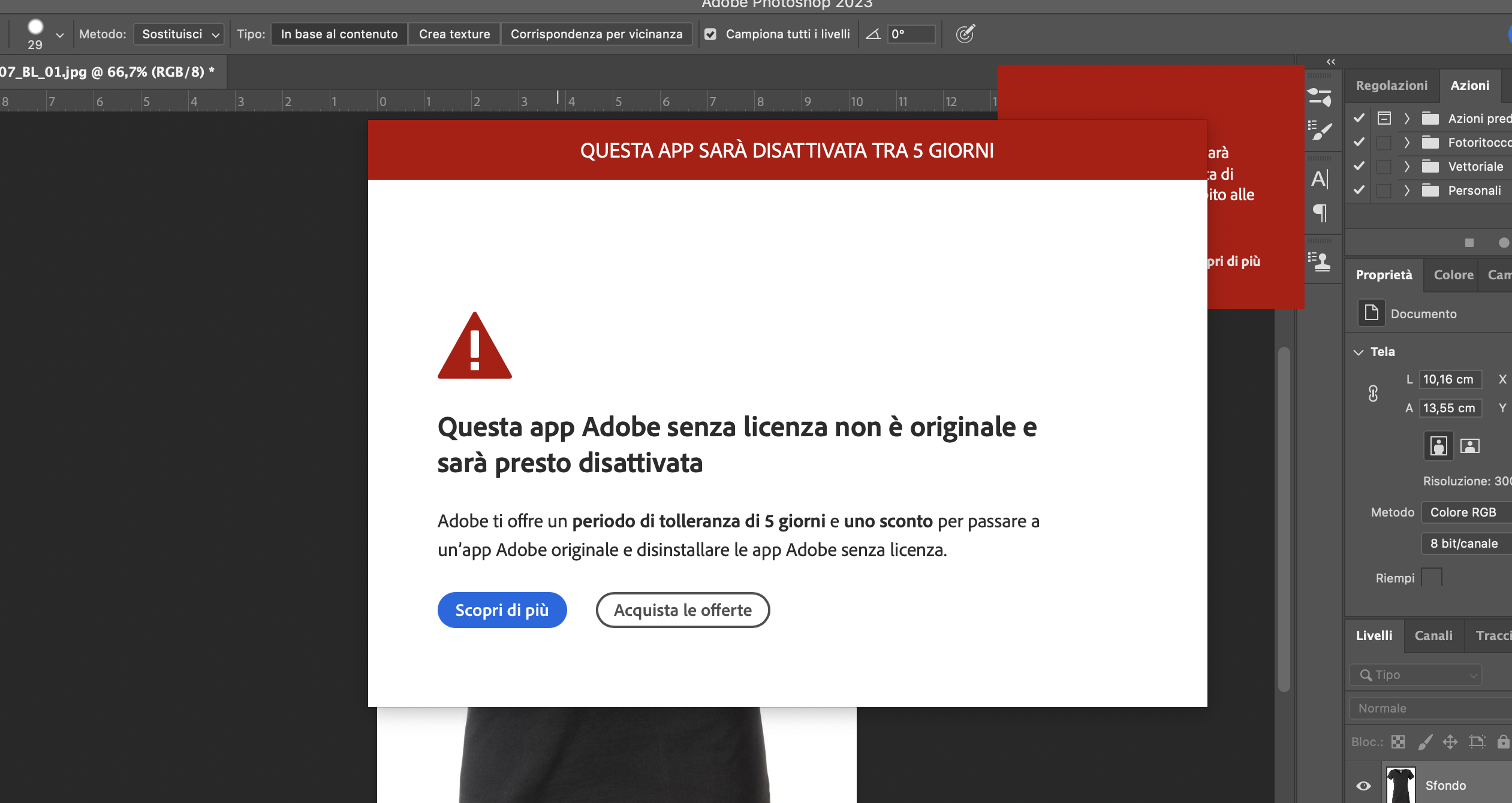Screen dimensions: 1512x803
Task: Expand the Fotoritocco action set
Action: [1406, 143]
